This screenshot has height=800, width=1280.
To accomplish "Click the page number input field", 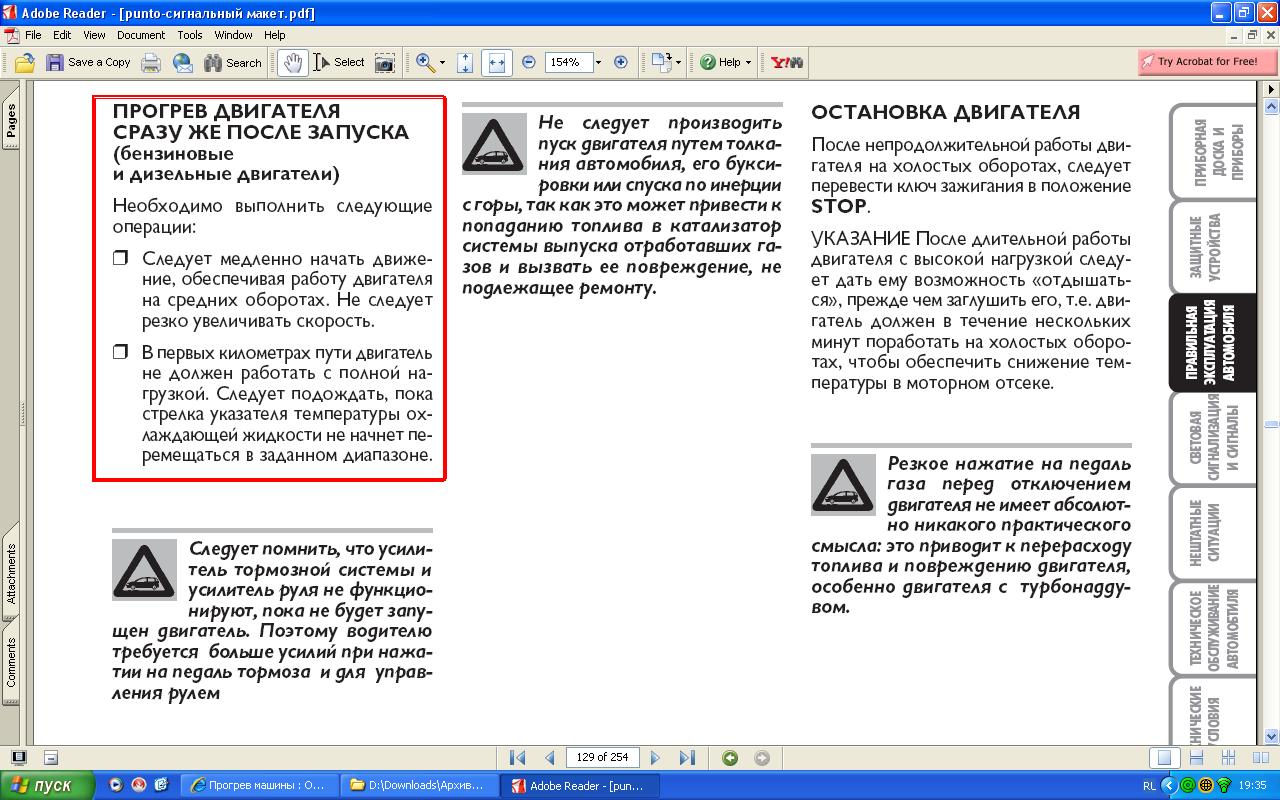I will [x=602, y=758].
